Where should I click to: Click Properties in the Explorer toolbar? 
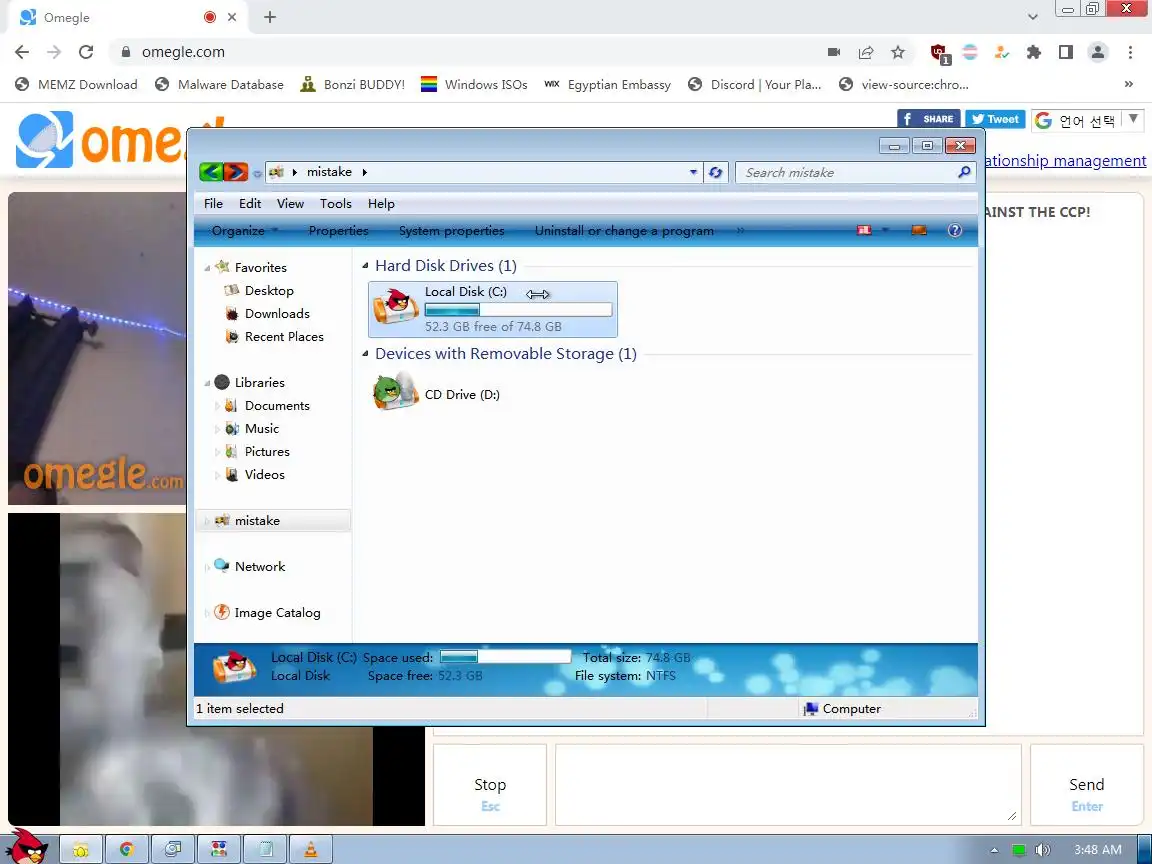tap(338, 231)
